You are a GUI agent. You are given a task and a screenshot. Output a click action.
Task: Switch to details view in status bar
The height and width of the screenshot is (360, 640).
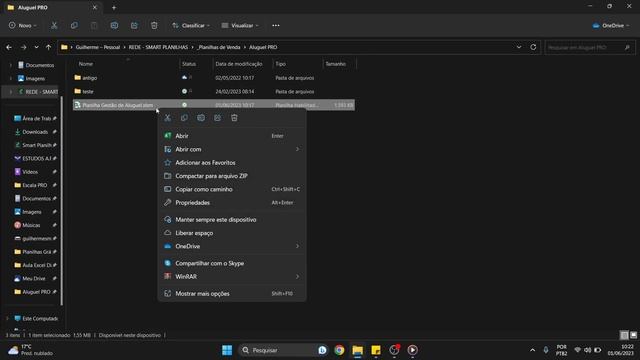coord(624,335)
